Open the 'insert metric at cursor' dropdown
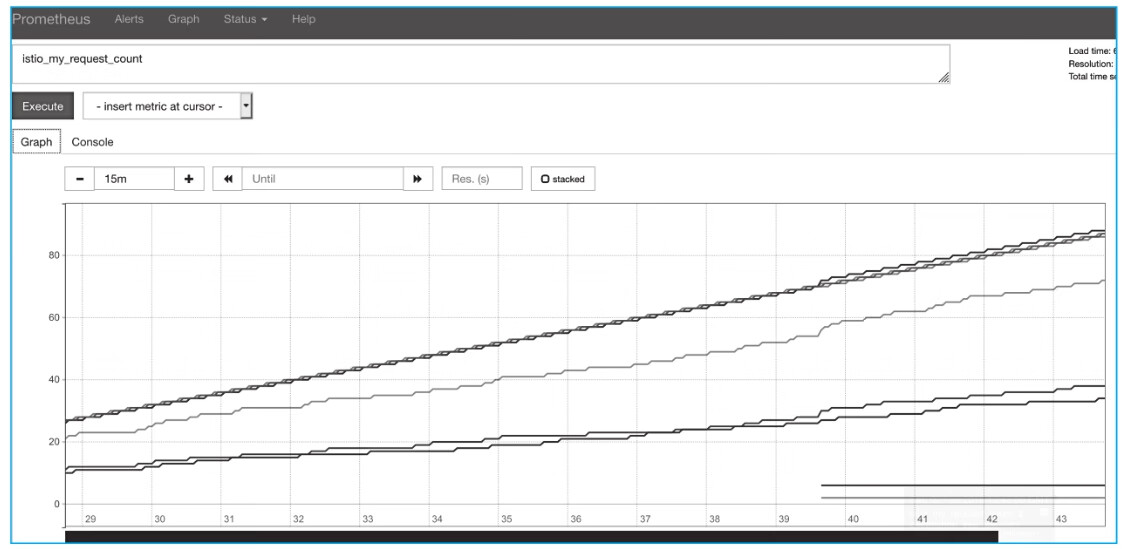This screenshot has height=549, width=1127. pyautogui.click(x=168, y=106)
